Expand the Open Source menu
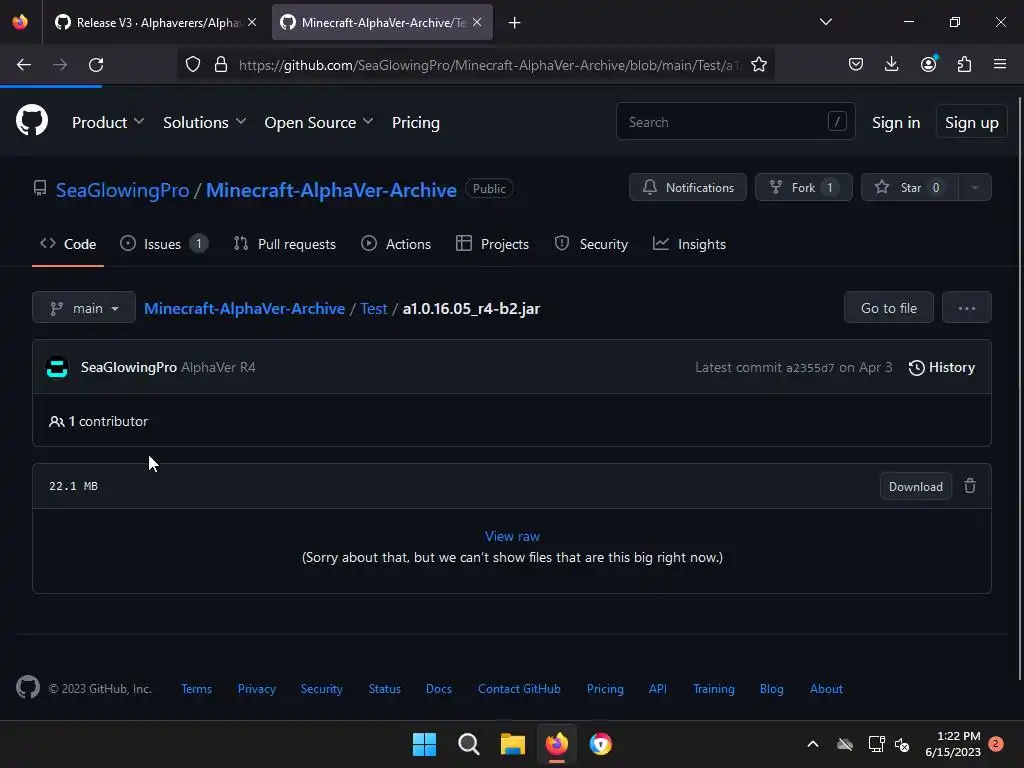The width and height of the screenshot is (1024, 768). click(319, 122)
